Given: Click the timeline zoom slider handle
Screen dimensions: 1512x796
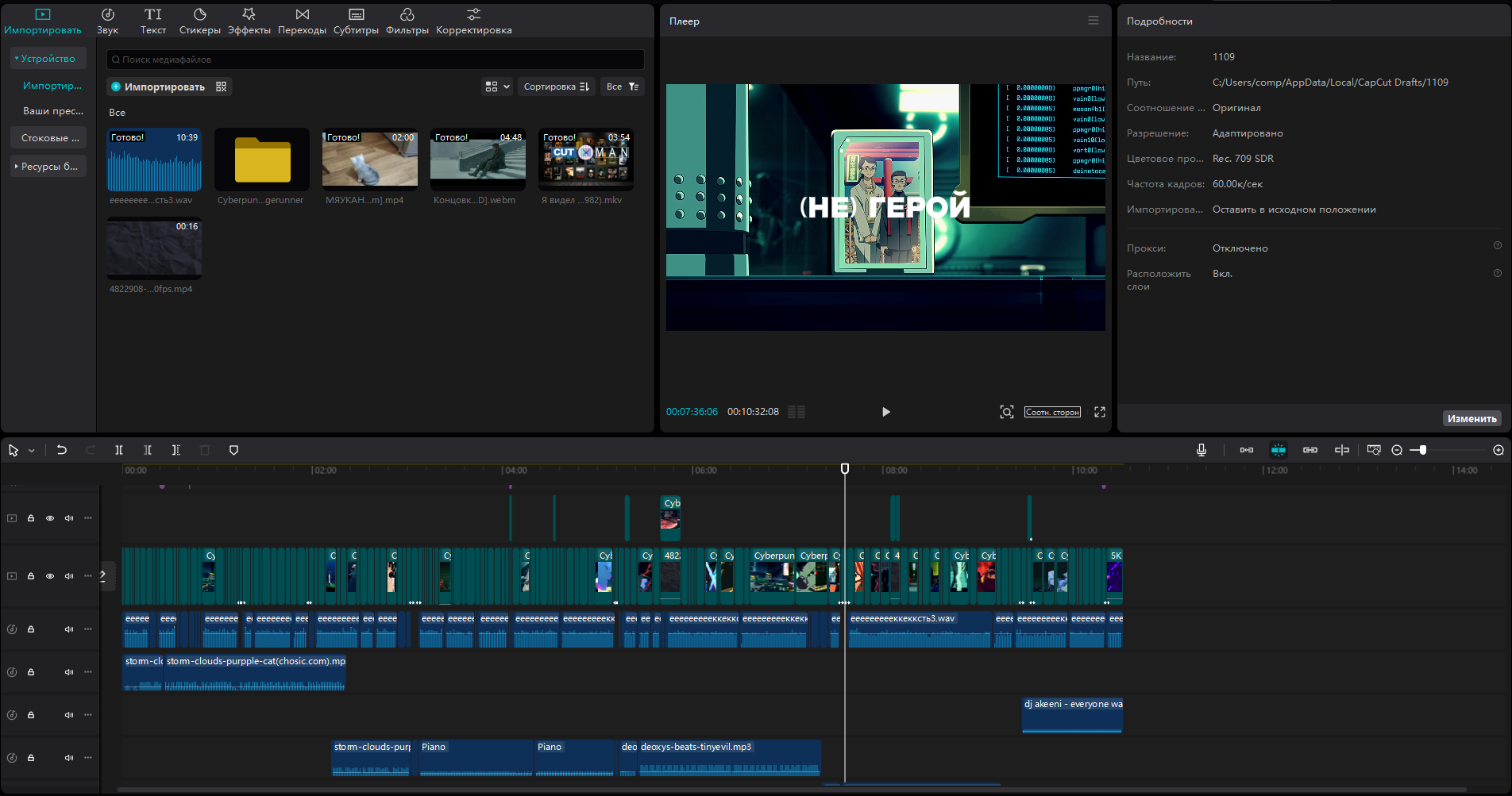Looking at the screenshot, I should tap(1422, 450).
